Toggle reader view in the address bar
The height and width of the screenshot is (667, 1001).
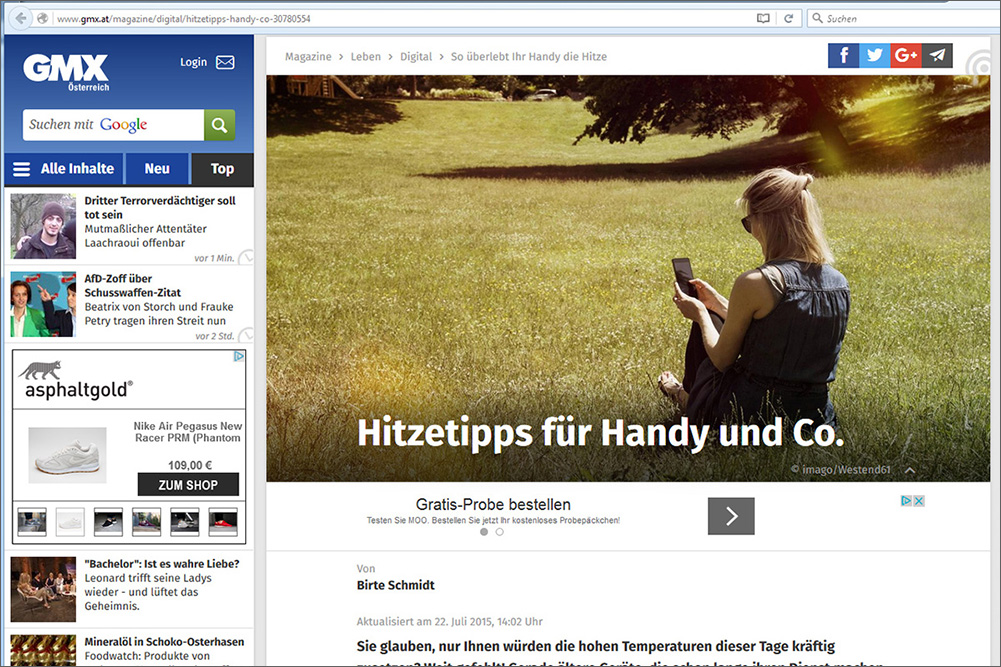pyautogui.click(x=763, y=19)
